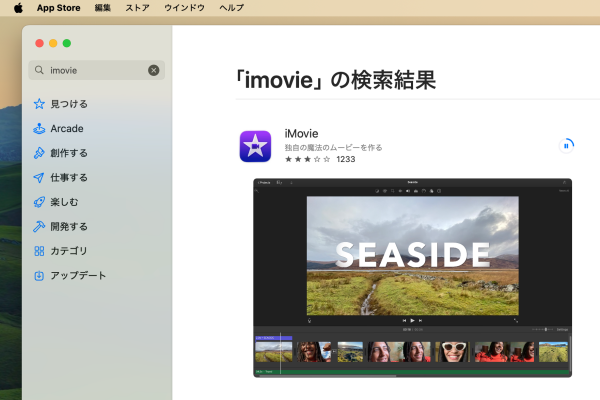Open the Arcade sidebar section
The height and width of the screenshot is (400, 600).
(67, 128)
